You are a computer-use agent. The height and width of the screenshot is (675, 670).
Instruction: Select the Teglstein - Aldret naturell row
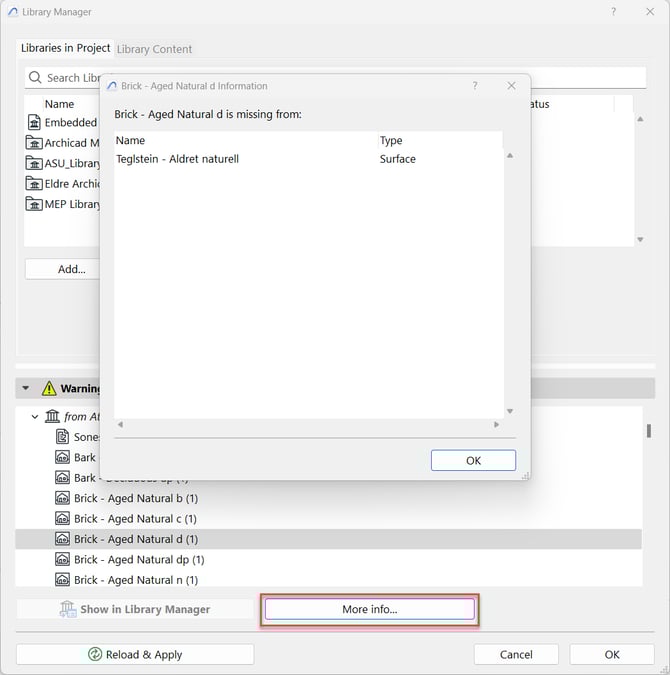pos(178,159)
